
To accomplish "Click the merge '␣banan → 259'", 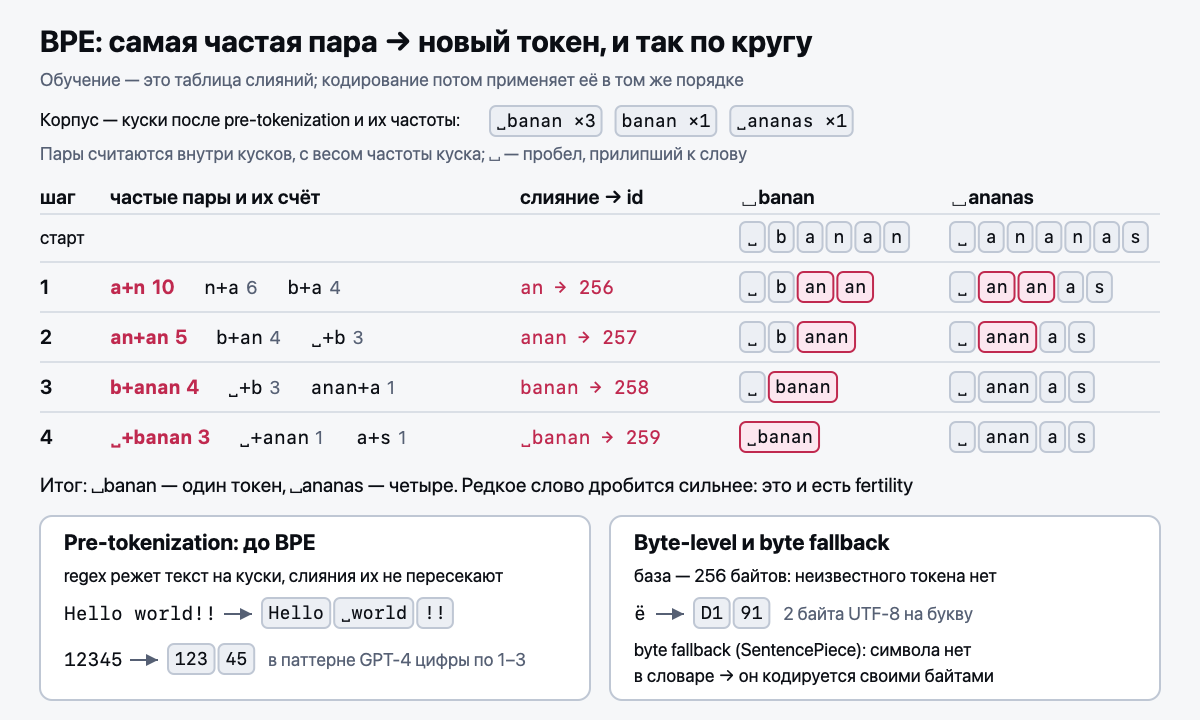I will [x=591, y=437].
